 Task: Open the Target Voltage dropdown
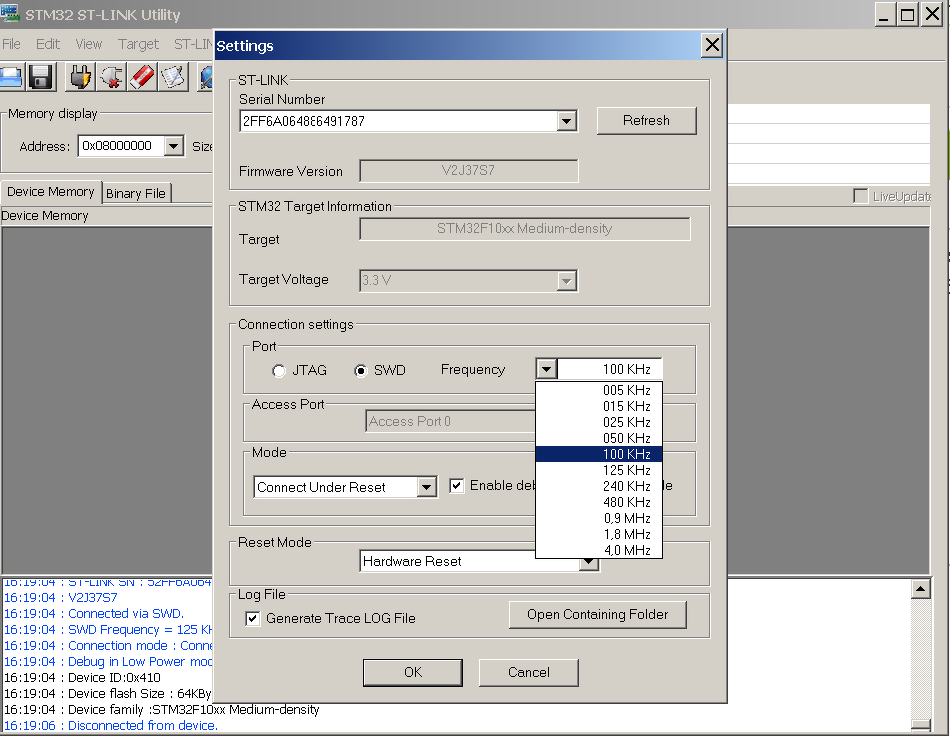tap(566, 280)
